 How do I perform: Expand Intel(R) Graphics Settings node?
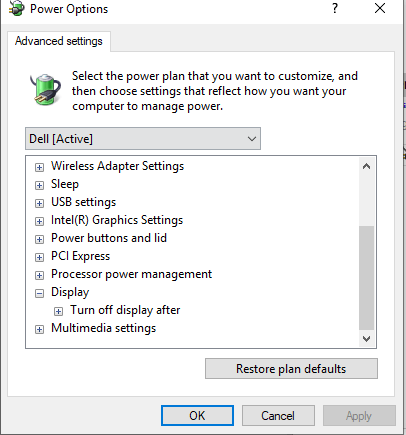coord(39,221)
